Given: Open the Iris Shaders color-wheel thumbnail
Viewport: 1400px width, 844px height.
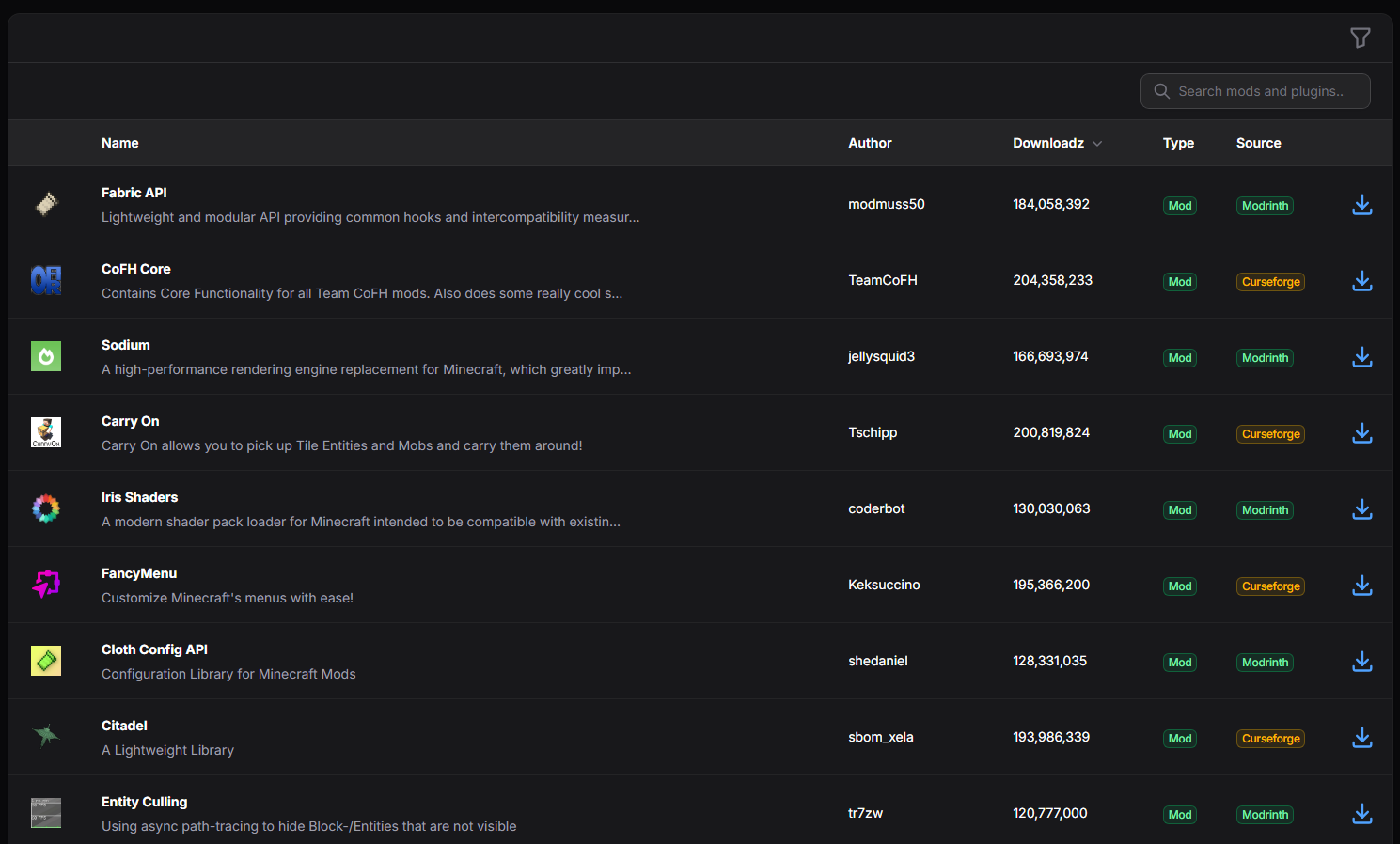Looking at the screenshot, I should click(46, 508).
